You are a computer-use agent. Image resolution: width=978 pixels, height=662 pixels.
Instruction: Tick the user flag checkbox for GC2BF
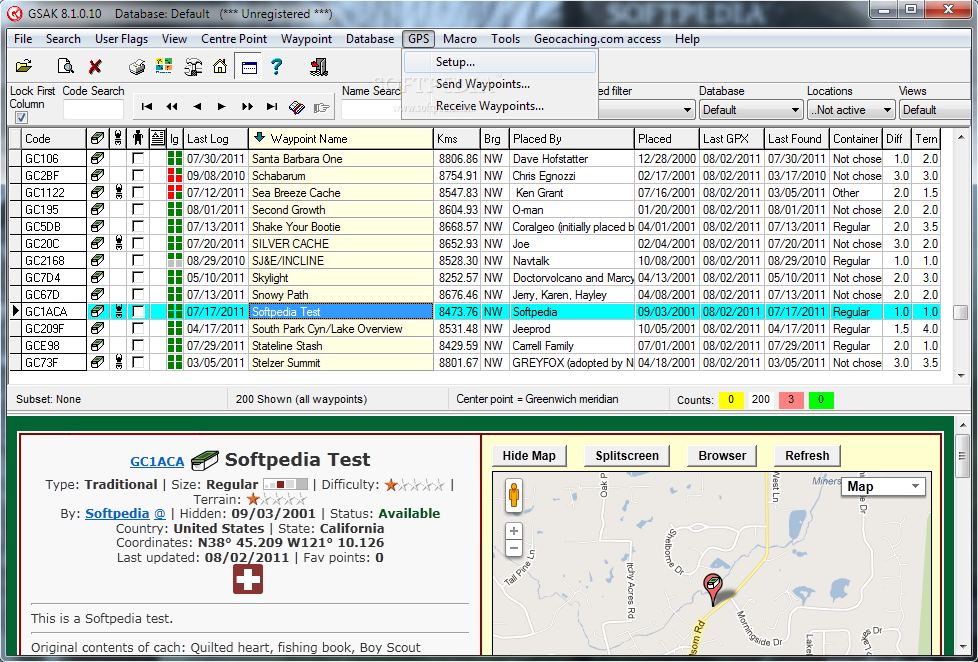(138, 175)
